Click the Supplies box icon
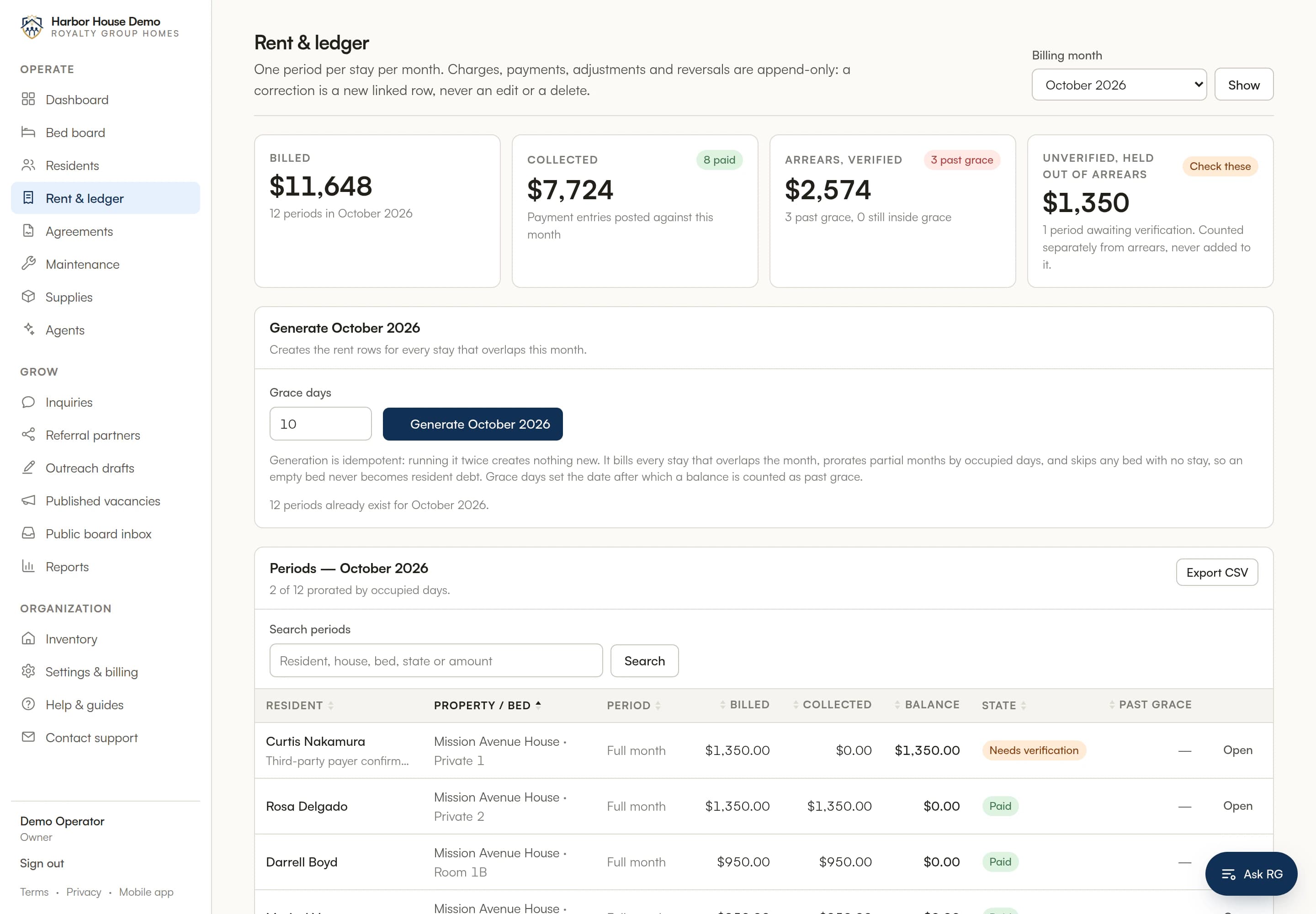 click(x=28, y=297)
